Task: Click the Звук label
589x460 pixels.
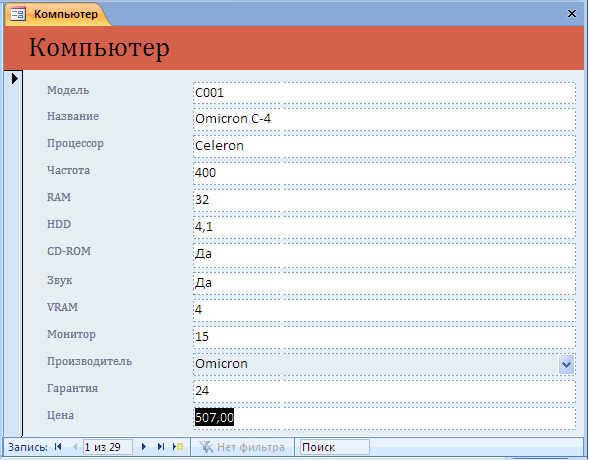Action: click(x=60, y=281)
